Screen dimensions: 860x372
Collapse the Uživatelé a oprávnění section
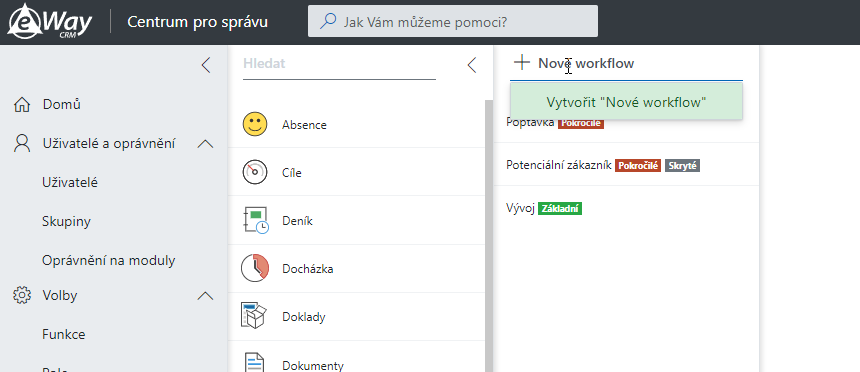(205, 144)
